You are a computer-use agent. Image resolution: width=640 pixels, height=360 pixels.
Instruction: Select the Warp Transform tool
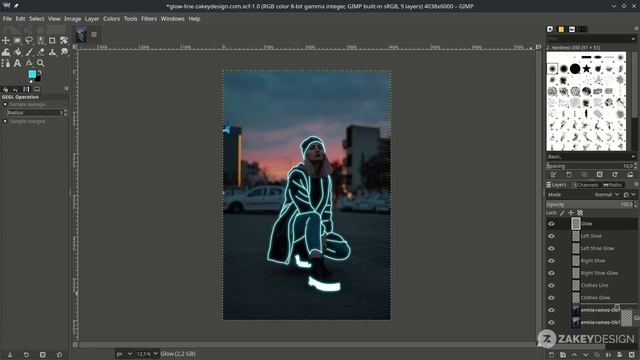click(6, 52)
